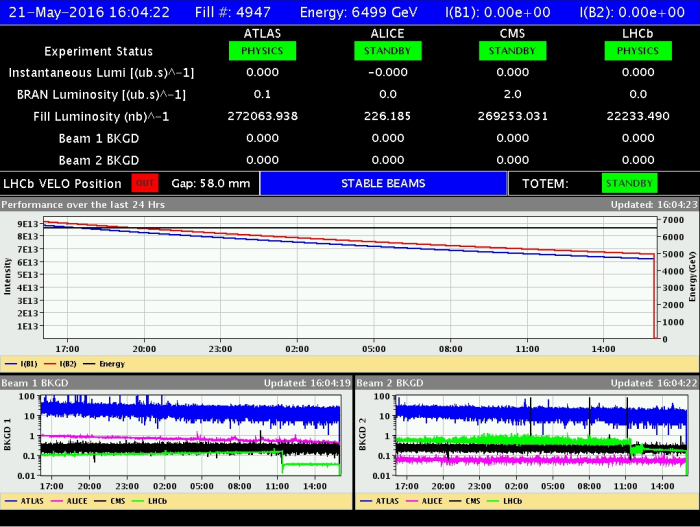Click the Fill Luminosity row label

click(x=101, y=117)
